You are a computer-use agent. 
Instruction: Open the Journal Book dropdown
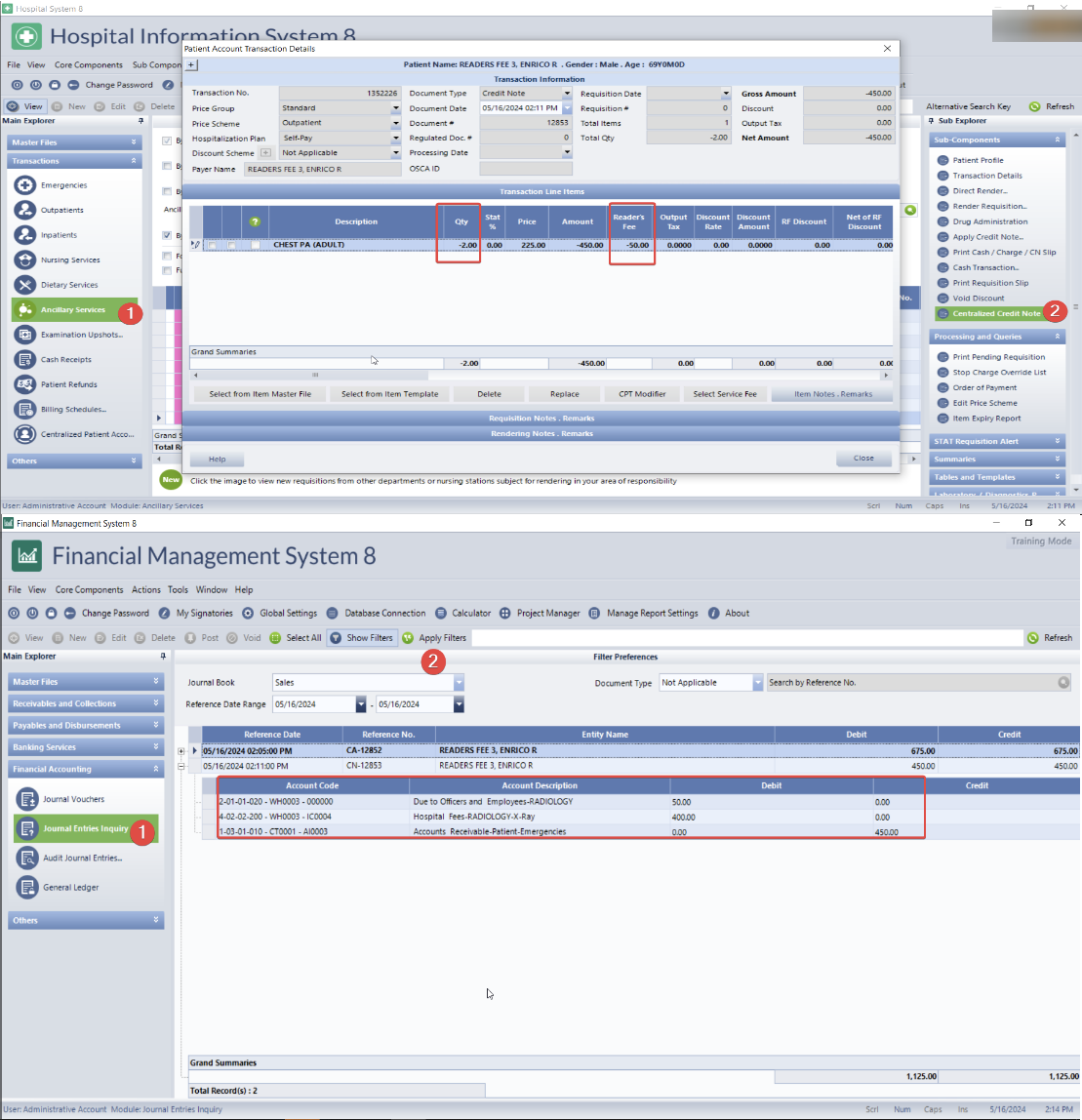pyautogui.click(x=459, y=683)
